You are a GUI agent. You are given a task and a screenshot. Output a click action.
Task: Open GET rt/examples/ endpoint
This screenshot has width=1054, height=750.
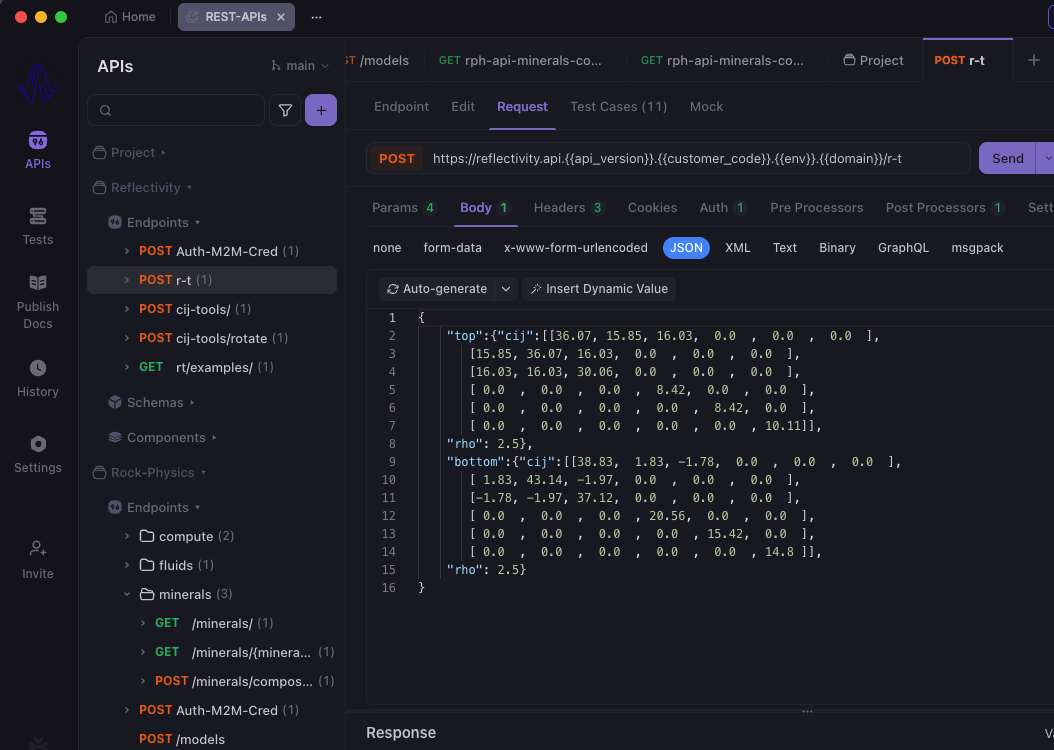click(212, 367)
